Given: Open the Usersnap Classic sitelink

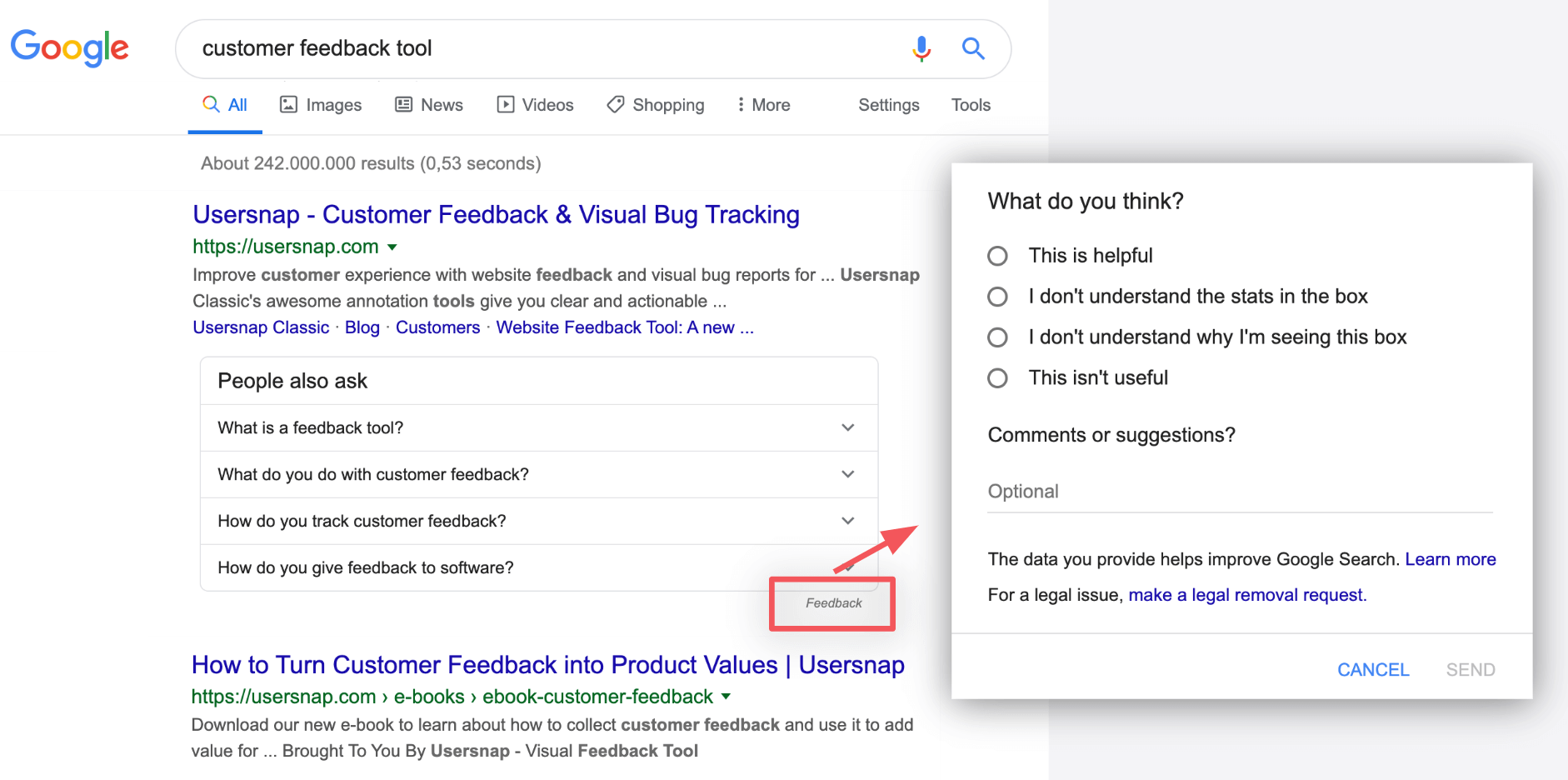Looking at the screenshot, I should click(261, 327).
